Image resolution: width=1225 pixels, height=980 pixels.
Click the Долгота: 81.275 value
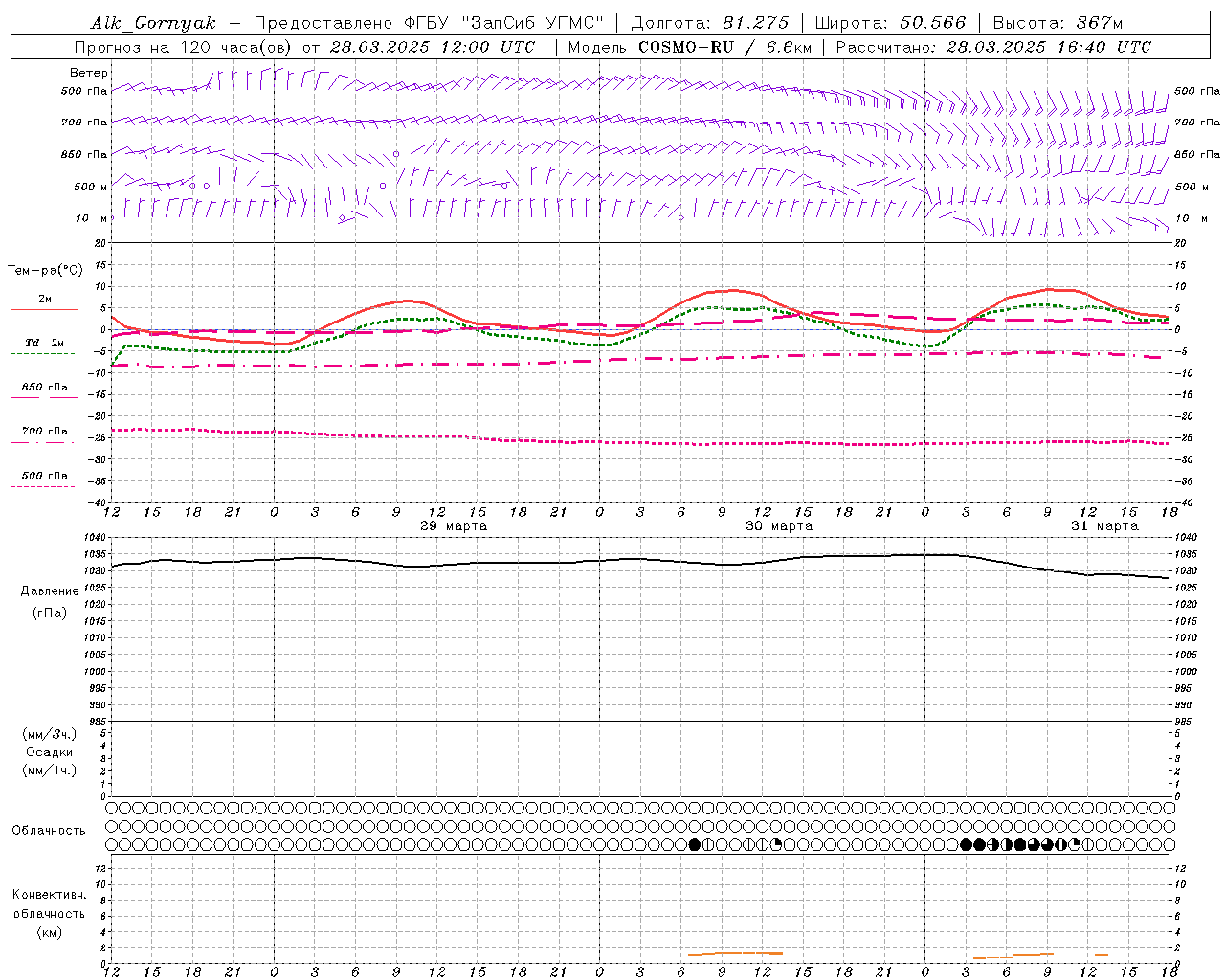pos(710,23)
